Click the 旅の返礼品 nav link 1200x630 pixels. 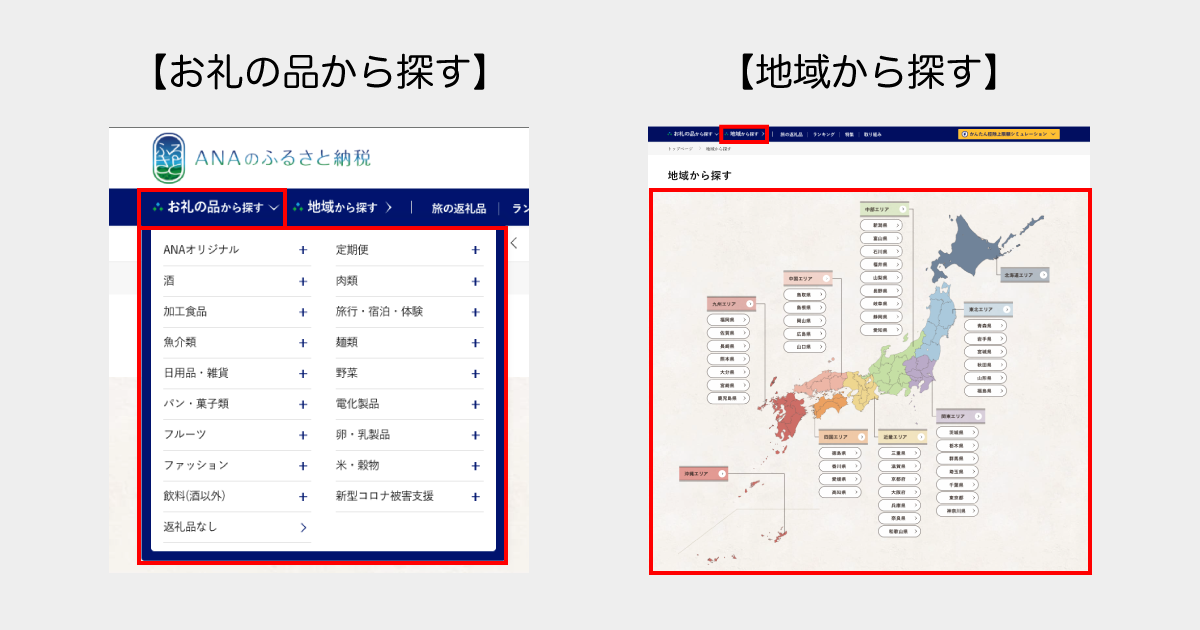pyautogui.click(x=790, y=132)
